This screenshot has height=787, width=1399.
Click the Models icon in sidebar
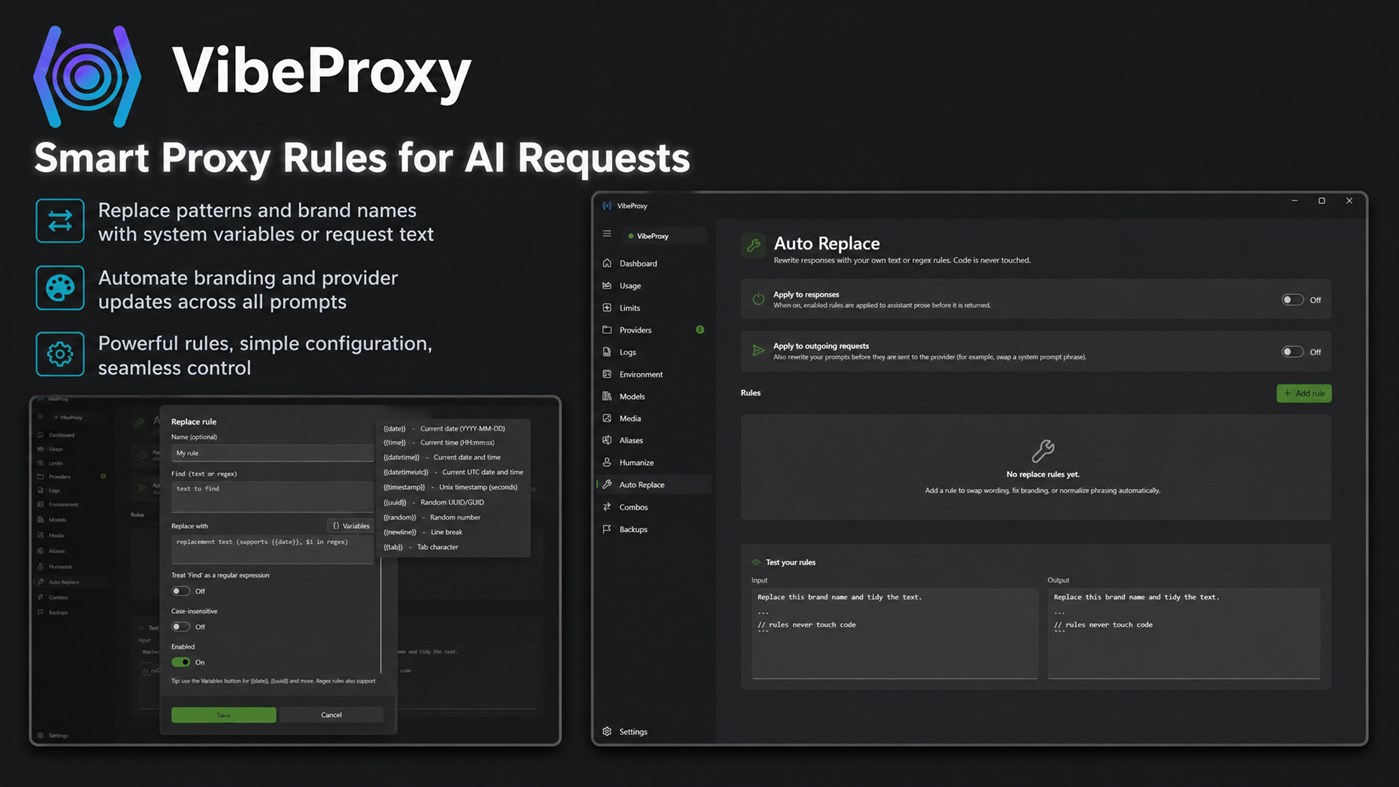click(607, 396)
